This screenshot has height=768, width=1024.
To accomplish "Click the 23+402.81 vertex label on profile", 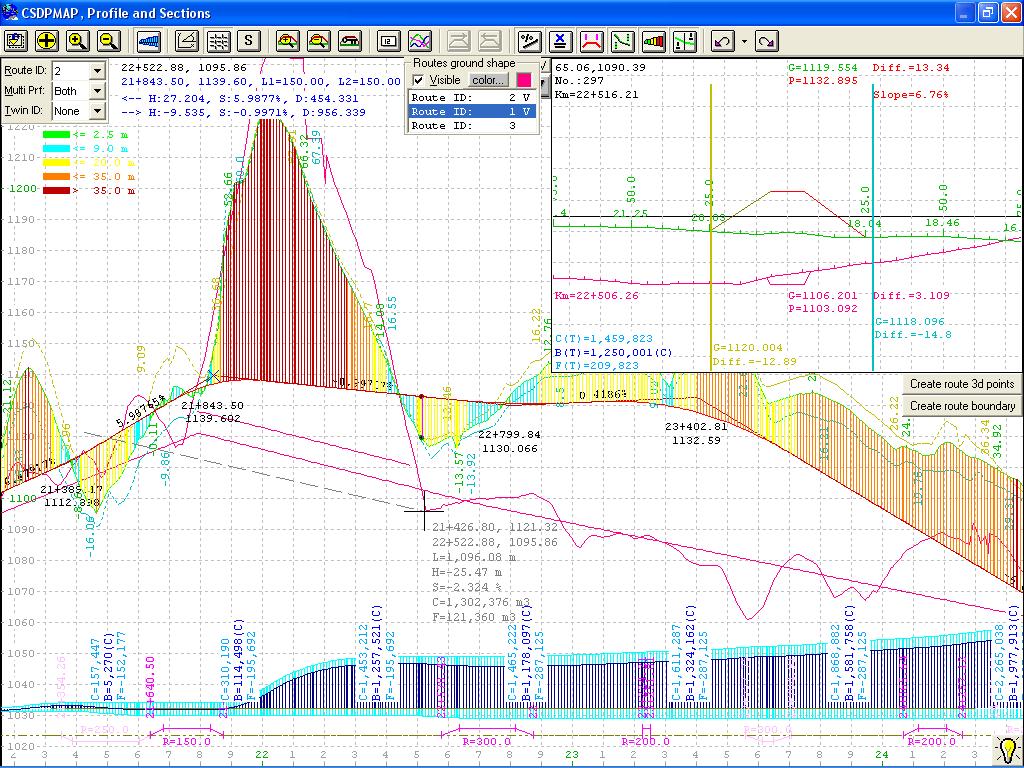I will (696, 426).
